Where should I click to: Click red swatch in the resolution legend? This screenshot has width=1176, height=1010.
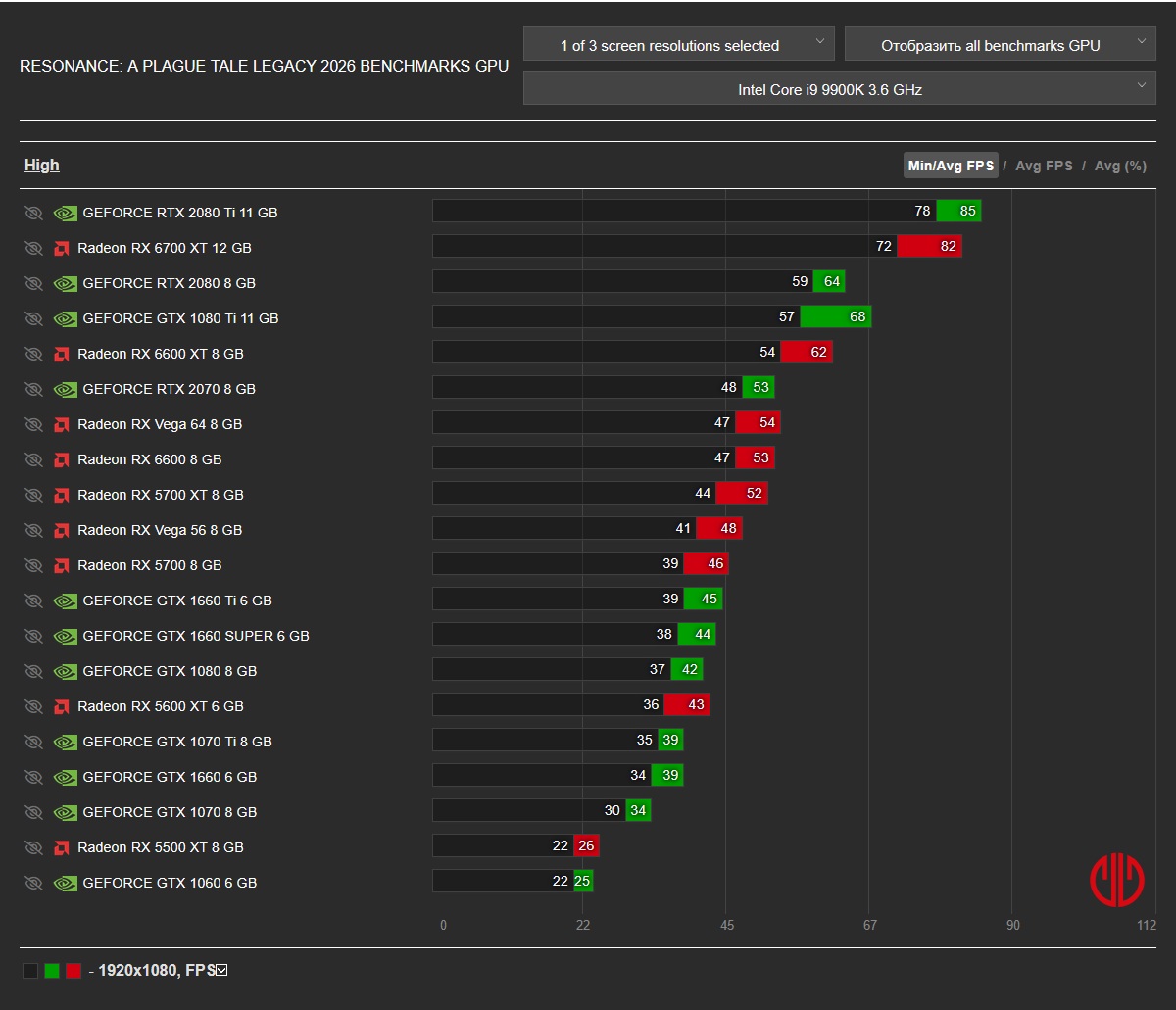pos(73,971)
